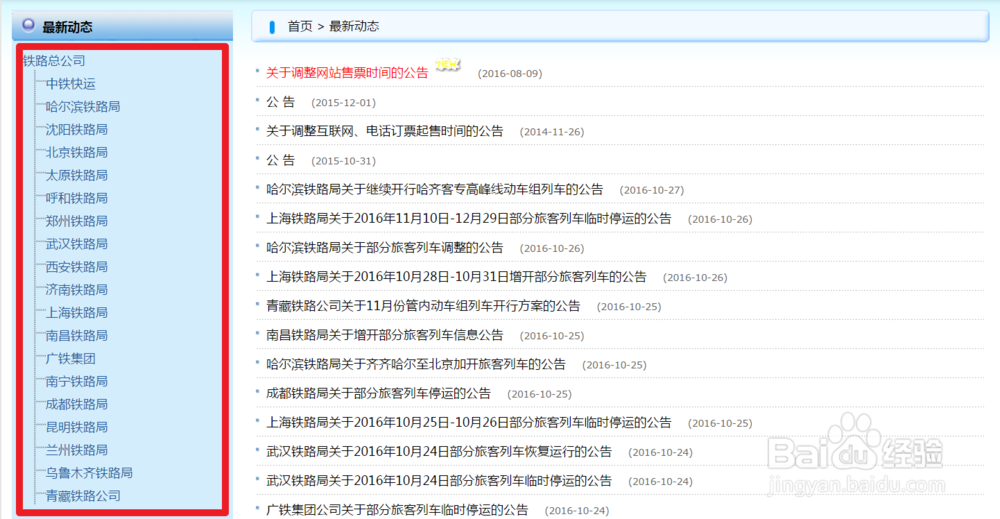The image size is (1000, 519).
Task: Select 郑州铁路局 in the sidebar
Action: click(x=77, y=221)
